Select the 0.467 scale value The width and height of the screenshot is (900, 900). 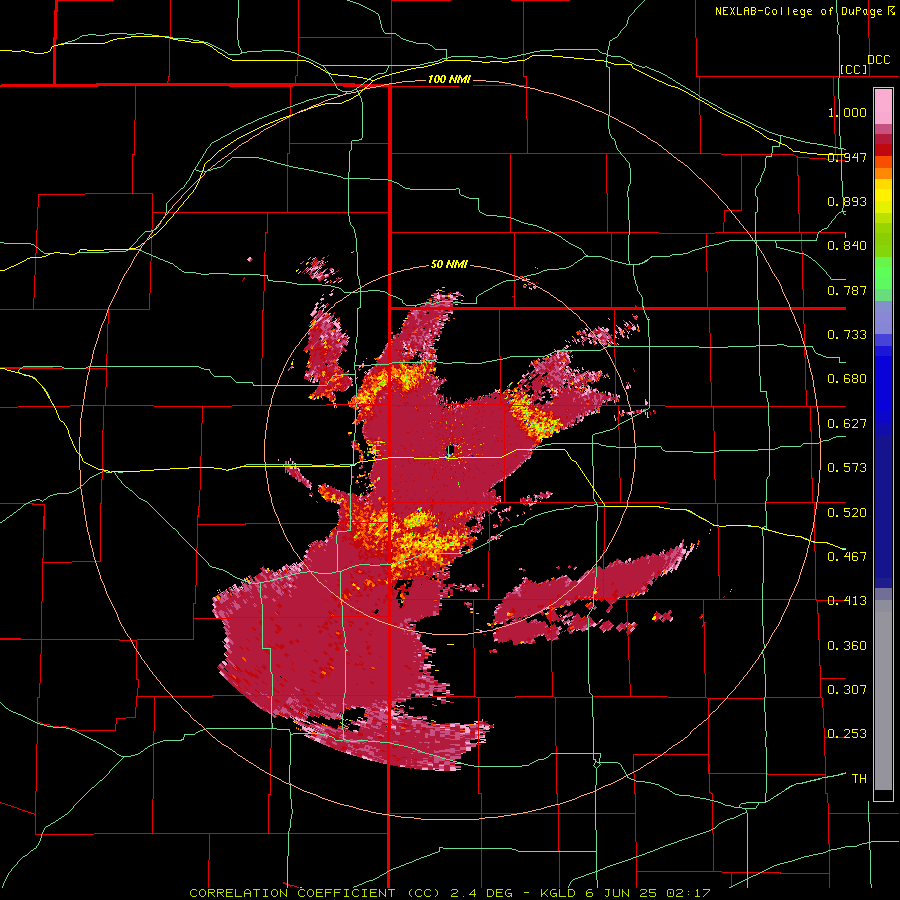click(x=847, y=557)
